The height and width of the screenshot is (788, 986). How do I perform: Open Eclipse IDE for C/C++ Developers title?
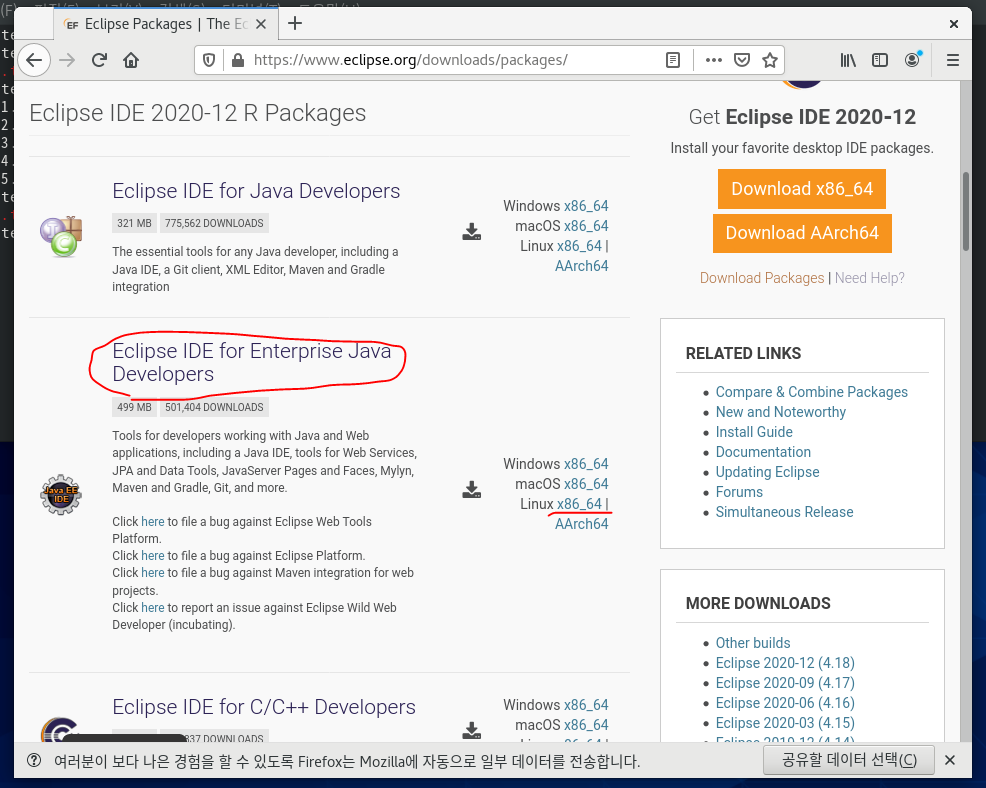tap(263, 707)
